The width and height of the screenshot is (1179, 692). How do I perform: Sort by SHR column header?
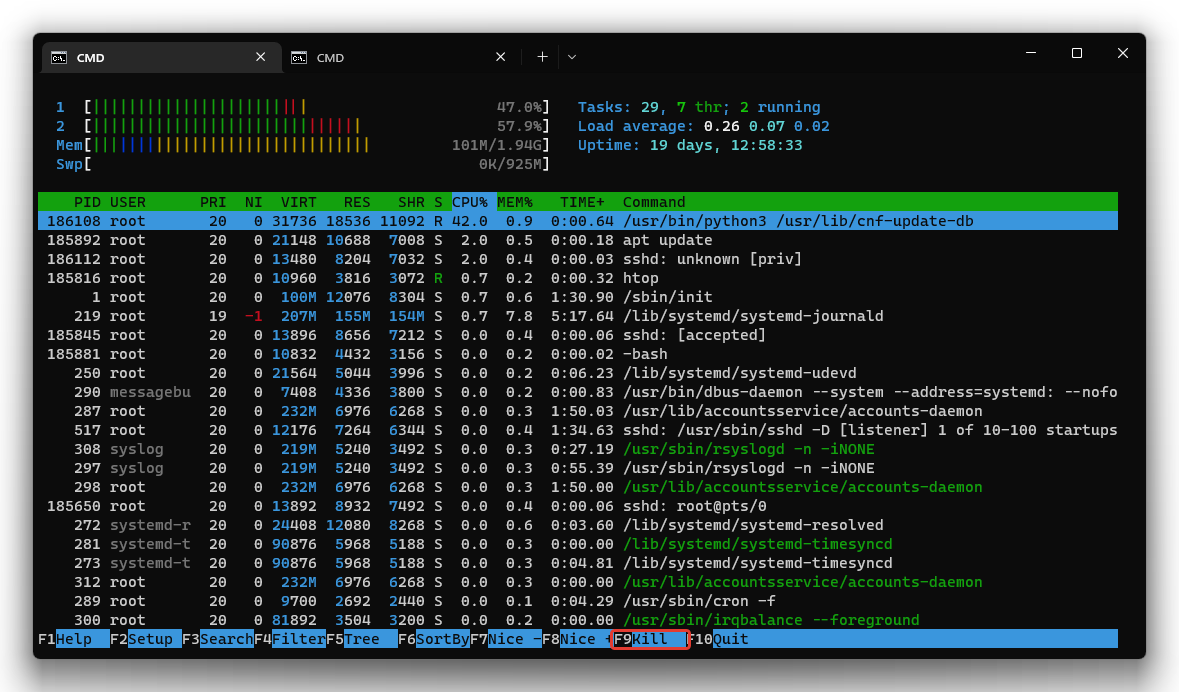pos(411,202)
